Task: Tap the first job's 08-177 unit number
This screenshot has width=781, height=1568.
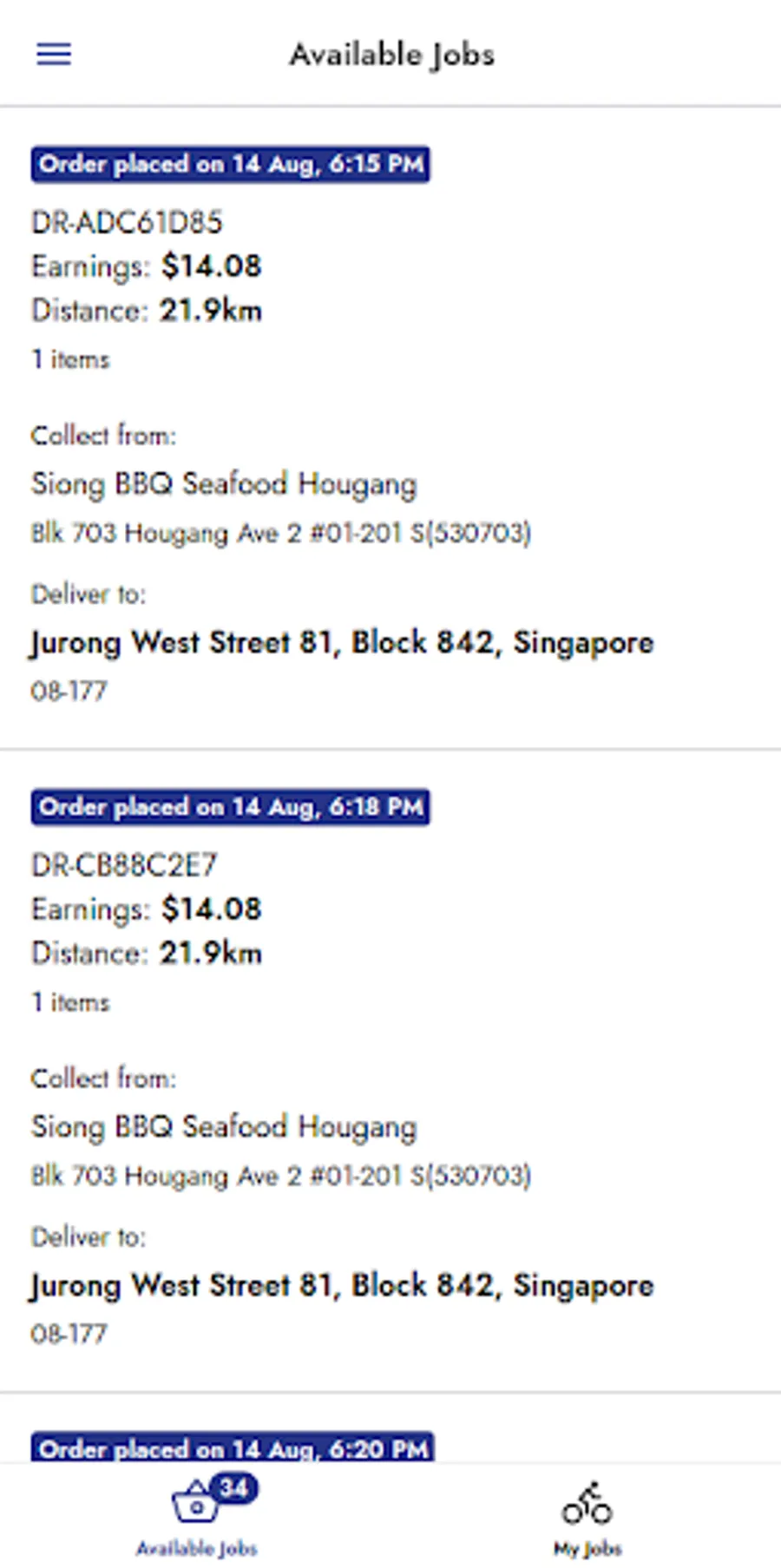Action: (69, 692)
